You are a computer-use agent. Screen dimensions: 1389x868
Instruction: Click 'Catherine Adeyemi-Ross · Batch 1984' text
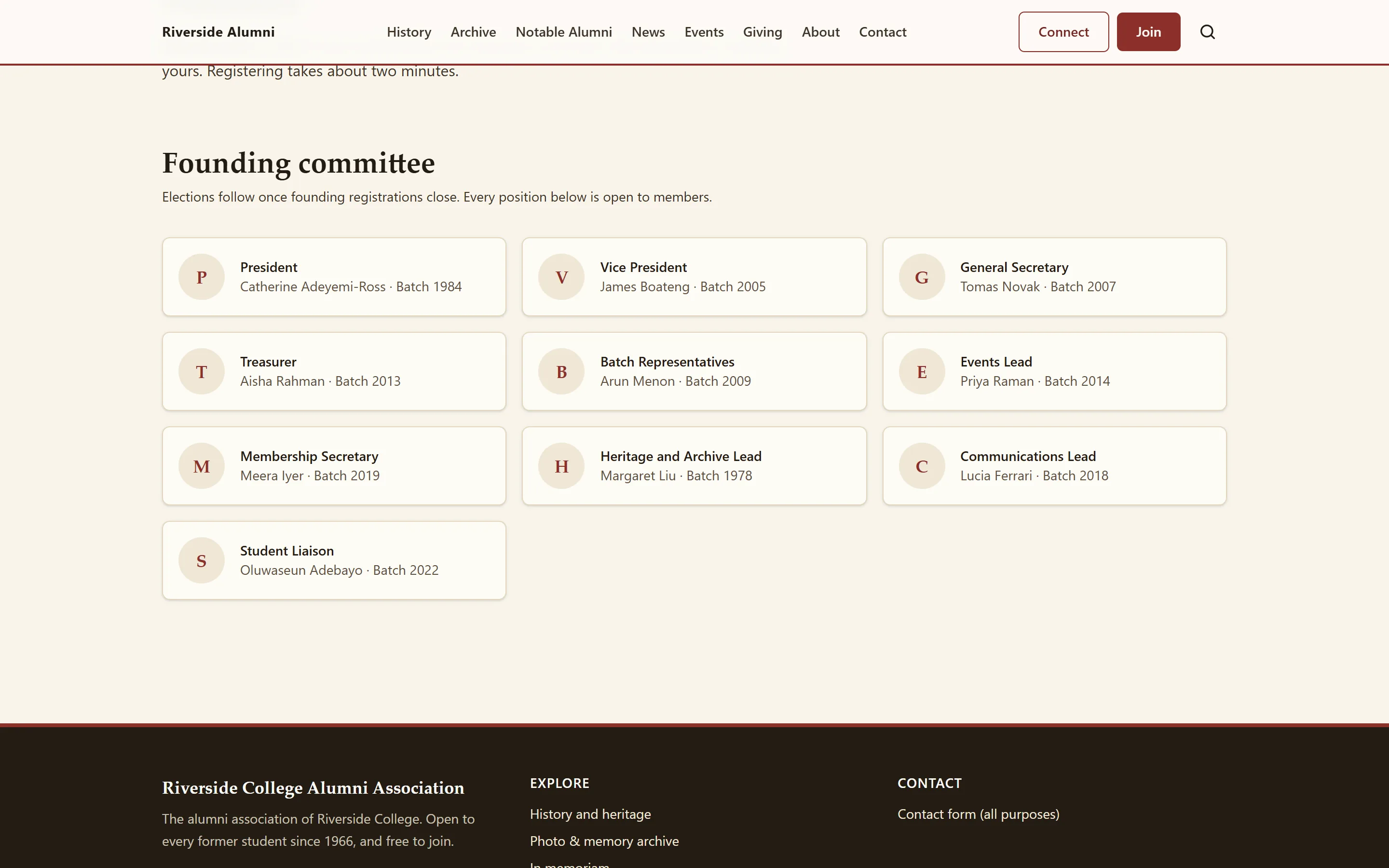(351, 286)
